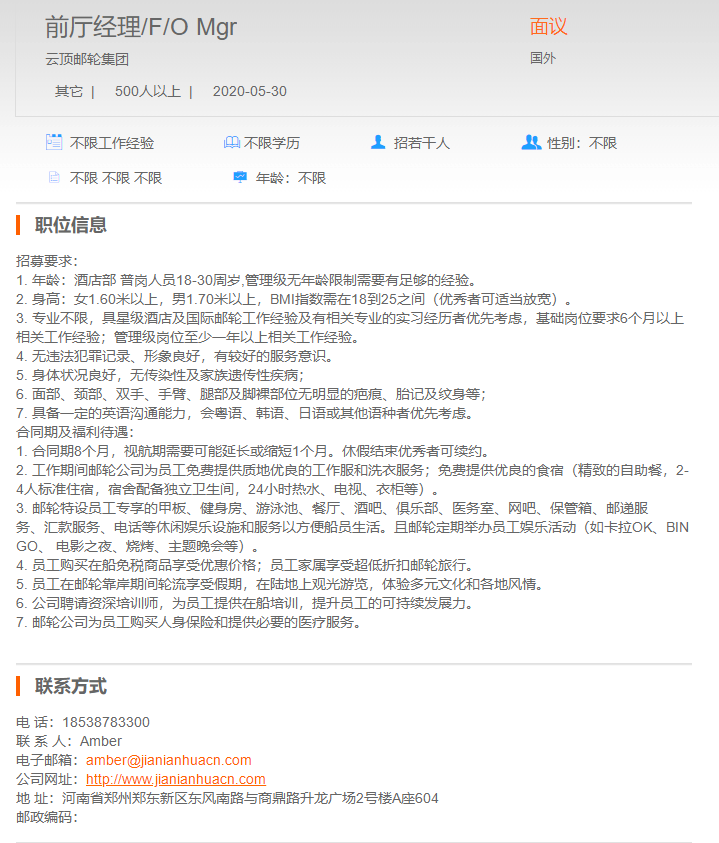Click the orange bar beside 职位信息 heading
719x843 pixels.
coord(19,225)
